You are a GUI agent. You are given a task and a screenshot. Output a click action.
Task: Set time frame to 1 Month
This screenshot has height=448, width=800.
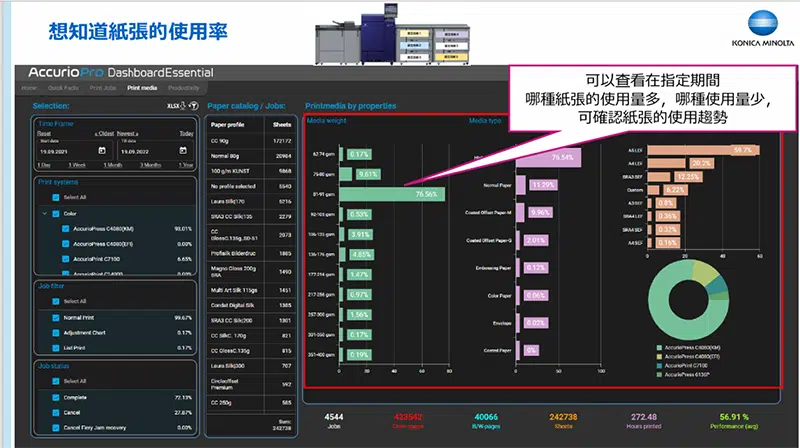coord(113,165)
